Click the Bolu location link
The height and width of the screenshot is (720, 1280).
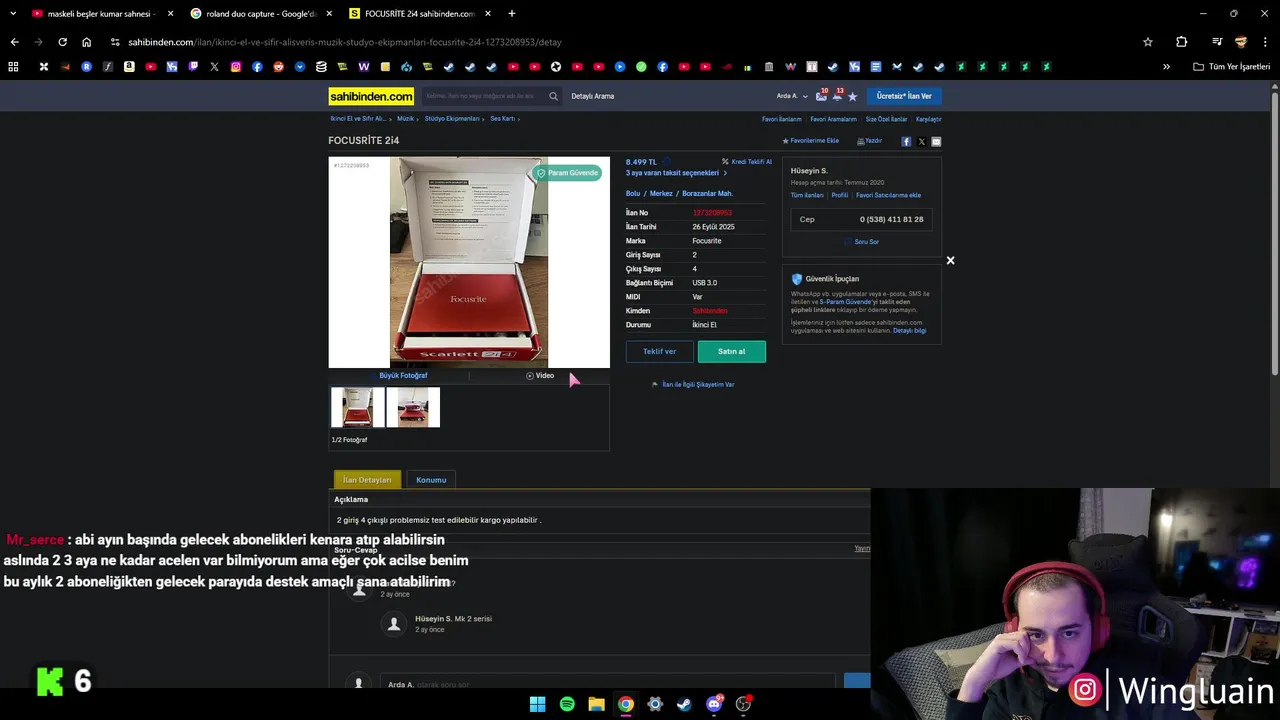[633, 194]
